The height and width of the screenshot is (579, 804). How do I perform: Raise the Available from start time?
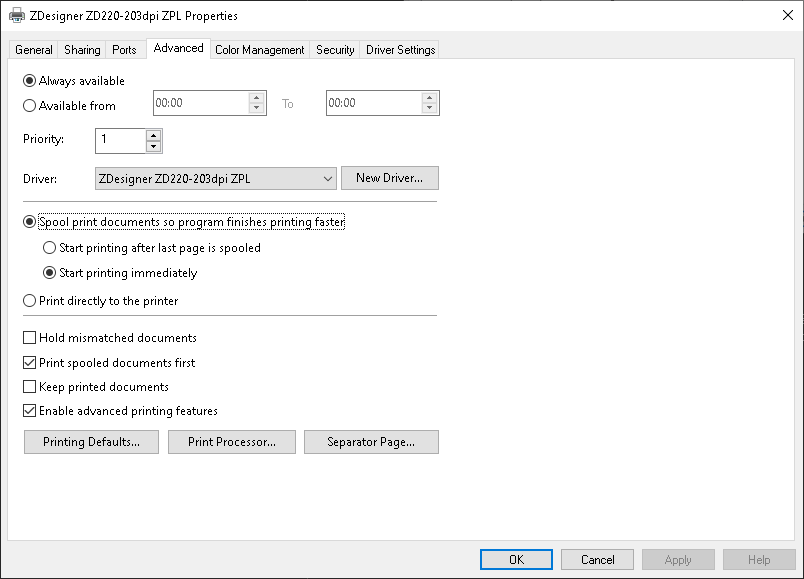click(x=256, y=98)
